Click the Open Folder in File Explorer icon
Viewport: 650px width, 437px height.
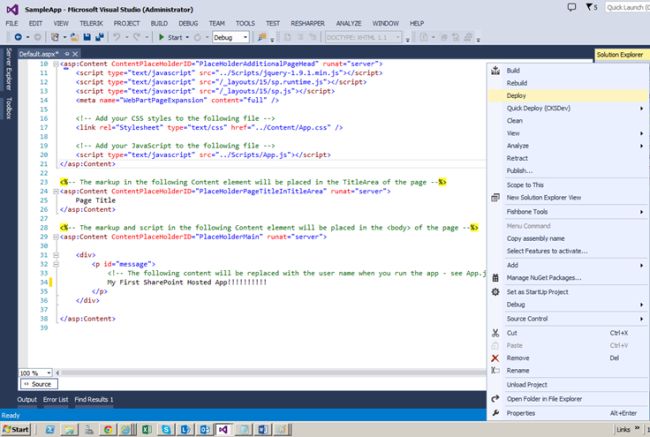[x=496, y=398]
